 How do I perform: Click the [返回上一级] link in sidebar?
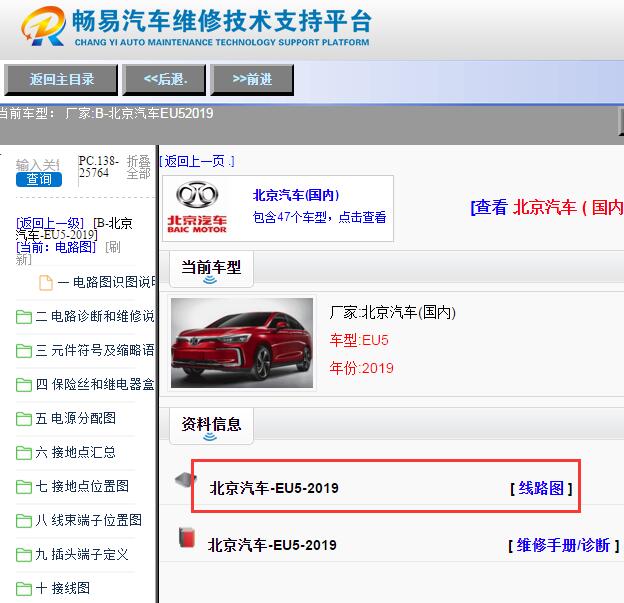coord(50,223)
